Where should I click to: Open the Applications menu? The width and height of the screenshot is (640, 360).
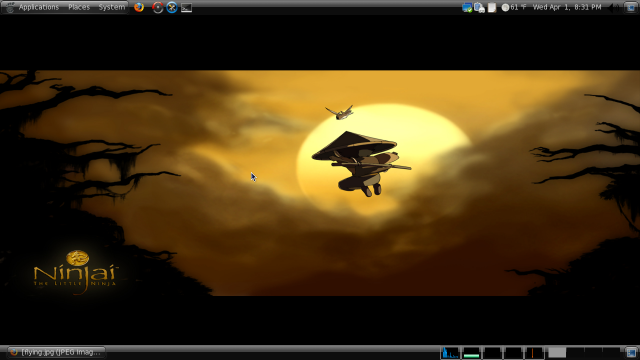38,7
